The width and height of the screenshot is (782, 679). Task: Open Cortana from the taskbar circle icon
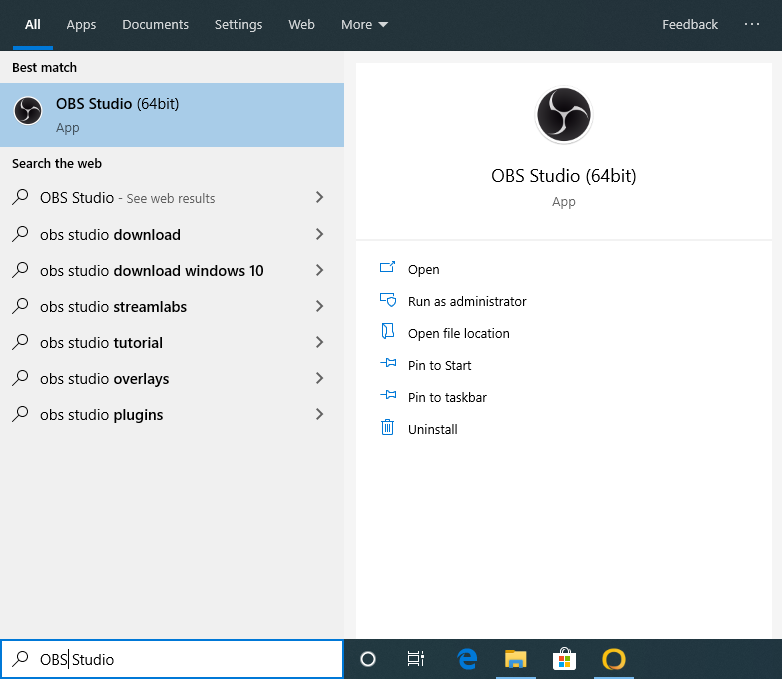tap(368, 659)
